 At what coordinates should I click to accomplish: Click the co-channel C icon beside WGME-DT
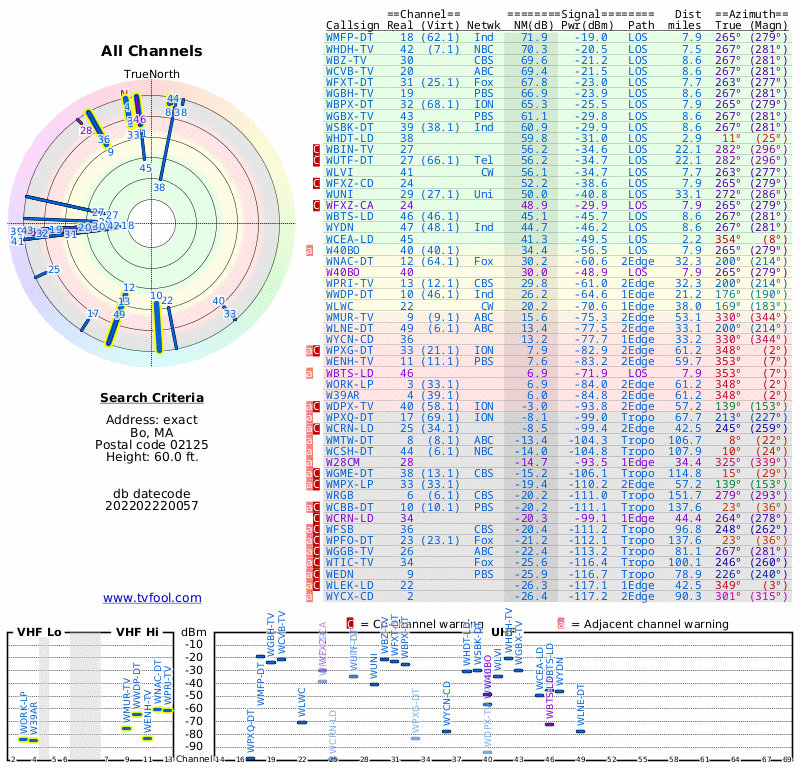316,474
